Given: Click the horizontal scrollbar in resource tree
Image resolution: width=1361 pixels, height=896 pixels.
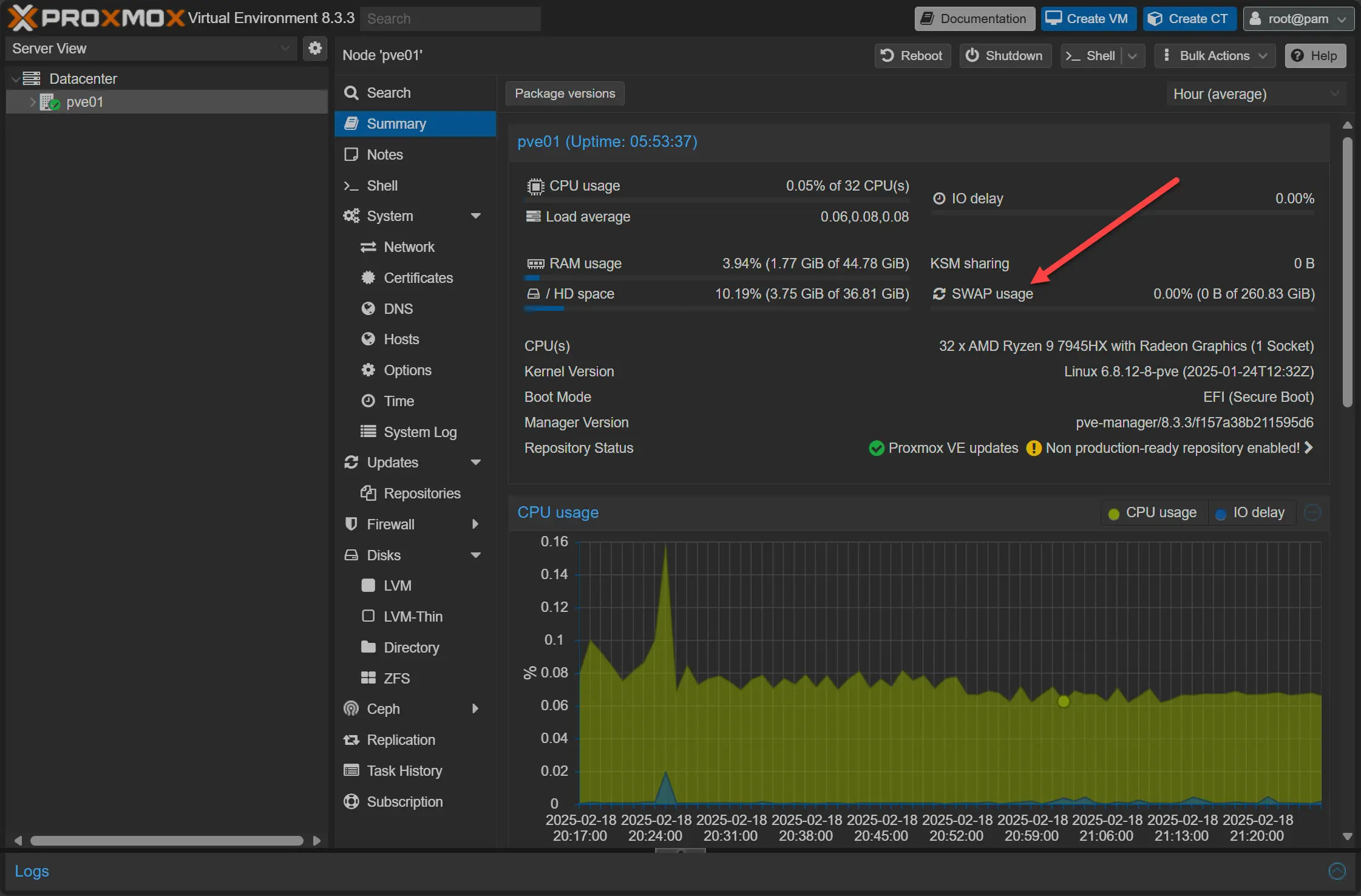Looking at the screenshot, I should point(166,840).
